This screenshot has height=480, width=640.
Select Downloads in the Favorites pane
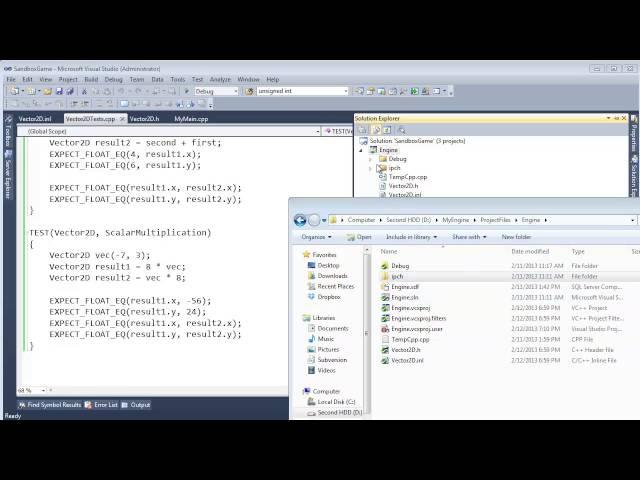pyautogui.click(x=332, y=276)
